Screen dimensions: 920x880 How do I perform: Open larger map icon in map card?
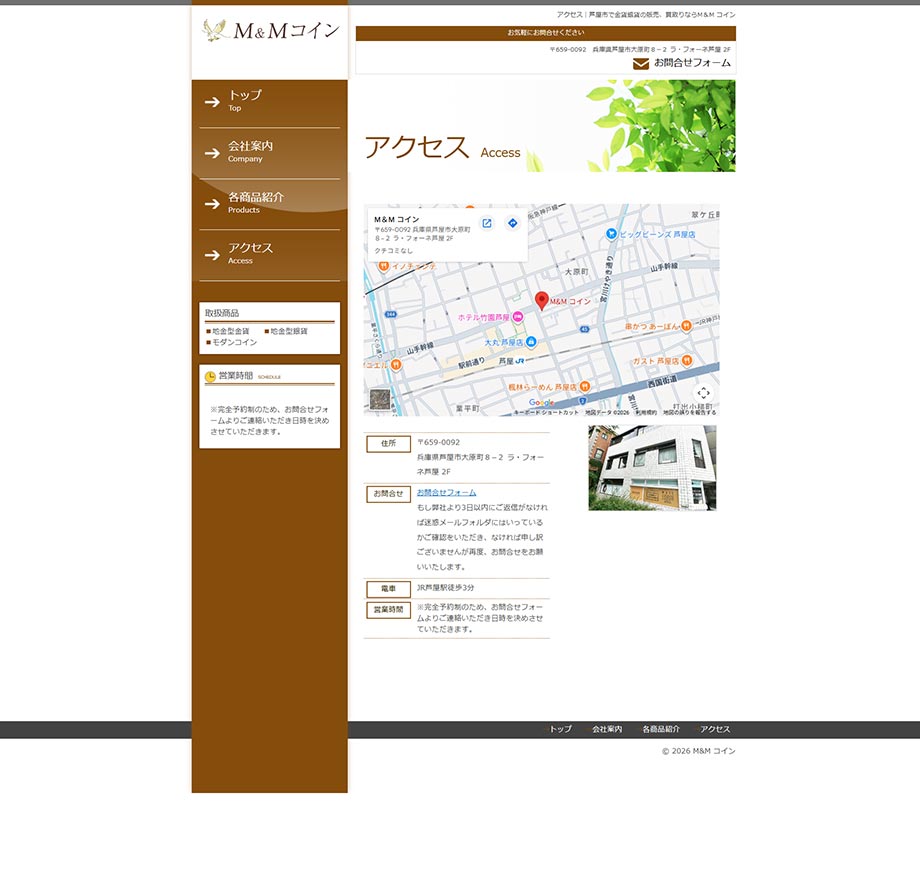tap(487, 224)
